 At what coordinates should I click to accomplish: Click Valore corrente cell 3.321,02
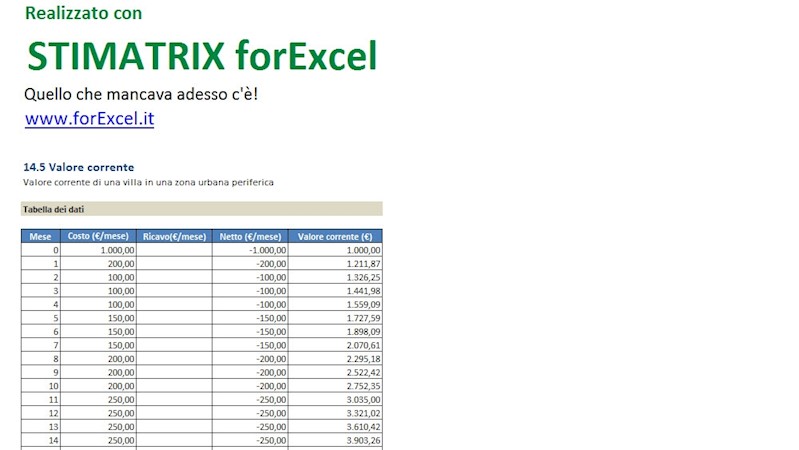335,413
